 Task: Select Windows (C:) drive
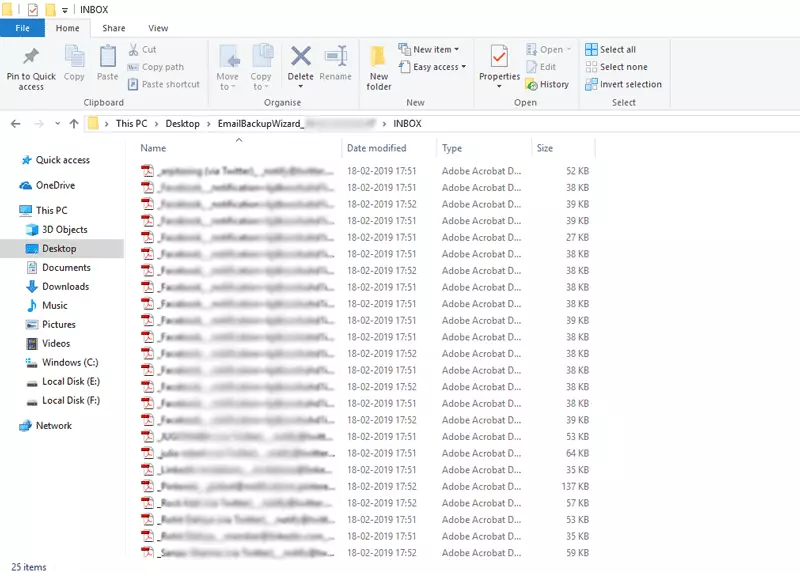click(x=62, y=362)
